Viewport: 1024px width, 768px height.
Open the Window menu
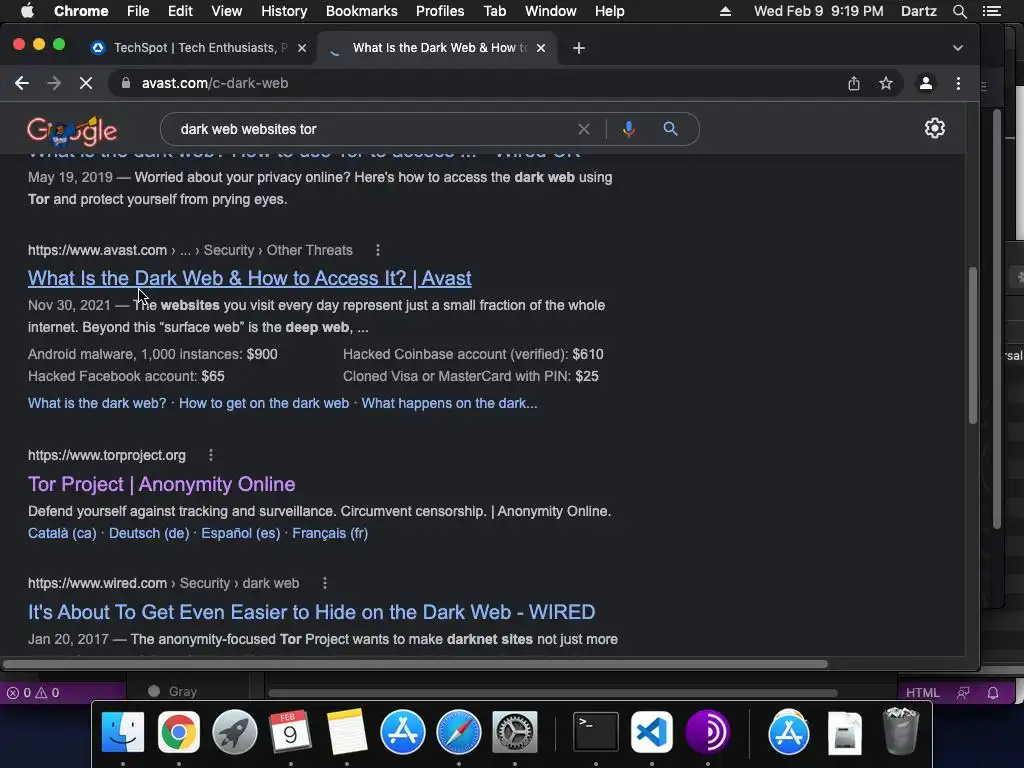550,11
